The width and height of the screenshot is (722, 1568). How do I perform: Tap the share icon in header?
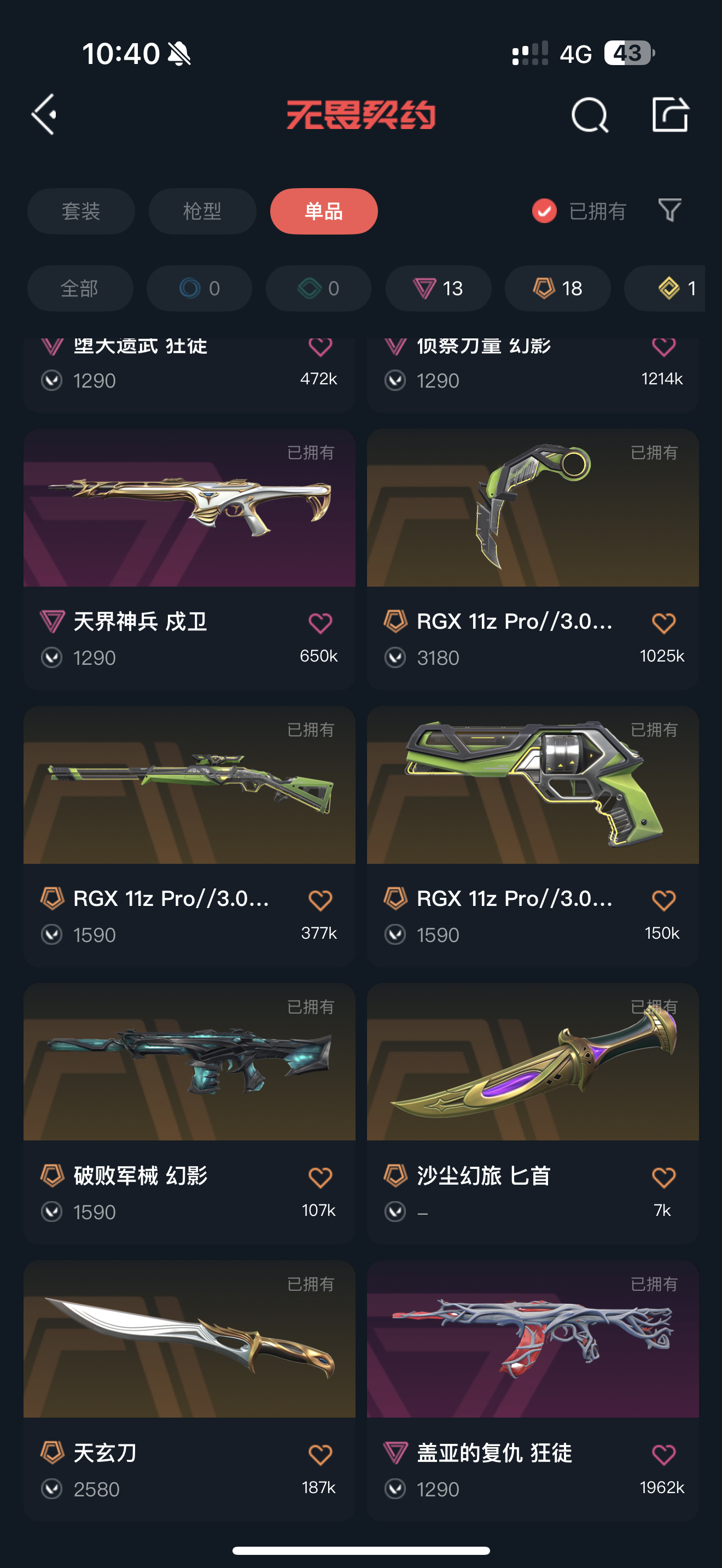coord(670,114)
